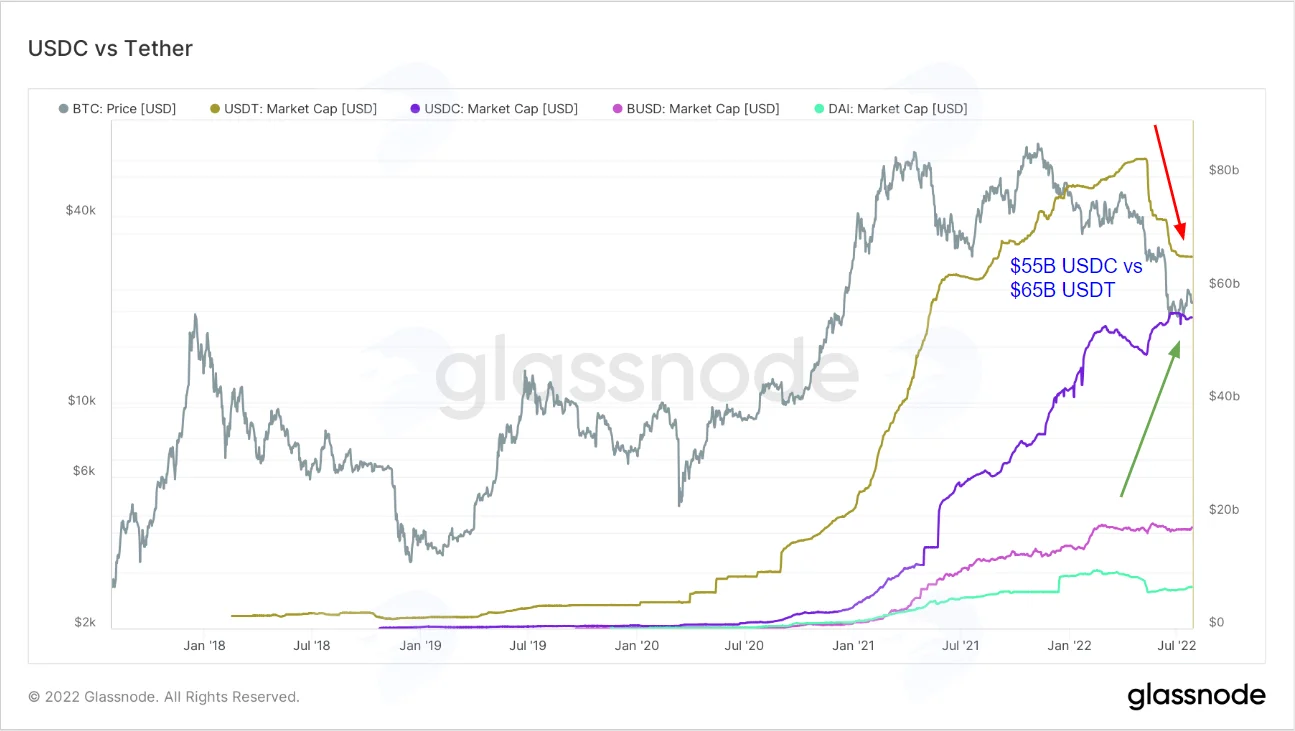Toggle DAI: Market Cap [USD] series label
The width and height of the screenshot is (1295, 731).
tap(898, 108)
